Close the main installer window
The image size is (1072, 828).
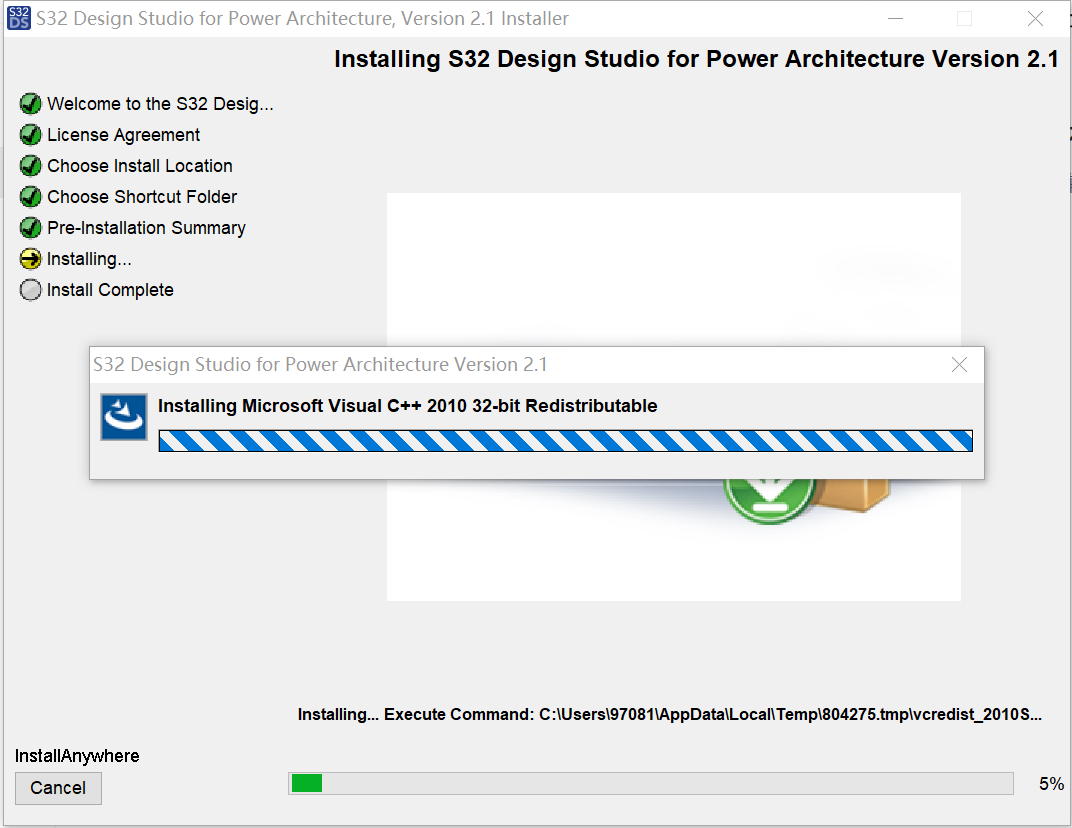pos(1036,18)
